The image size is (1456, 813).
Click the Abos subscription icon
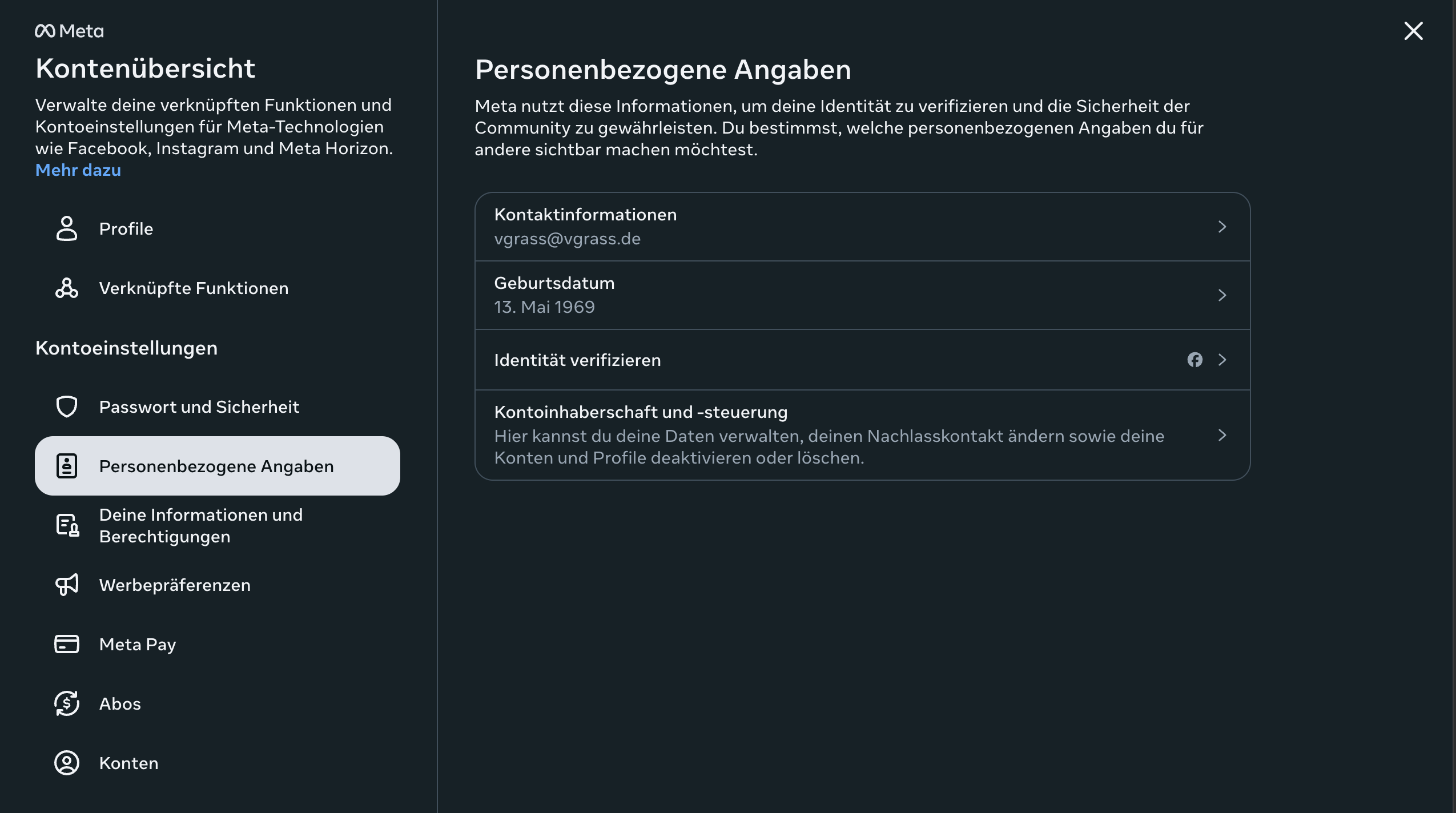click(67, 703)
